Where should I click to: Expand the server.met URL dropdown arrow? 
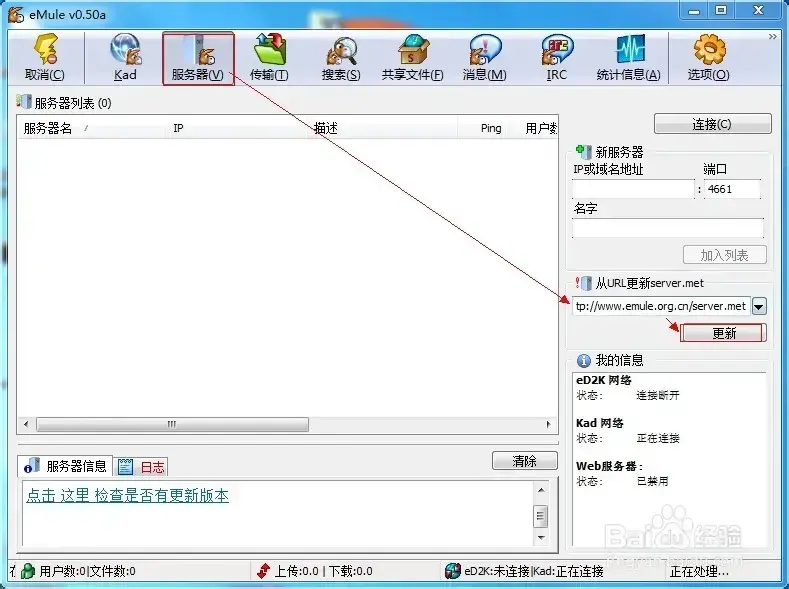point(759,306)
